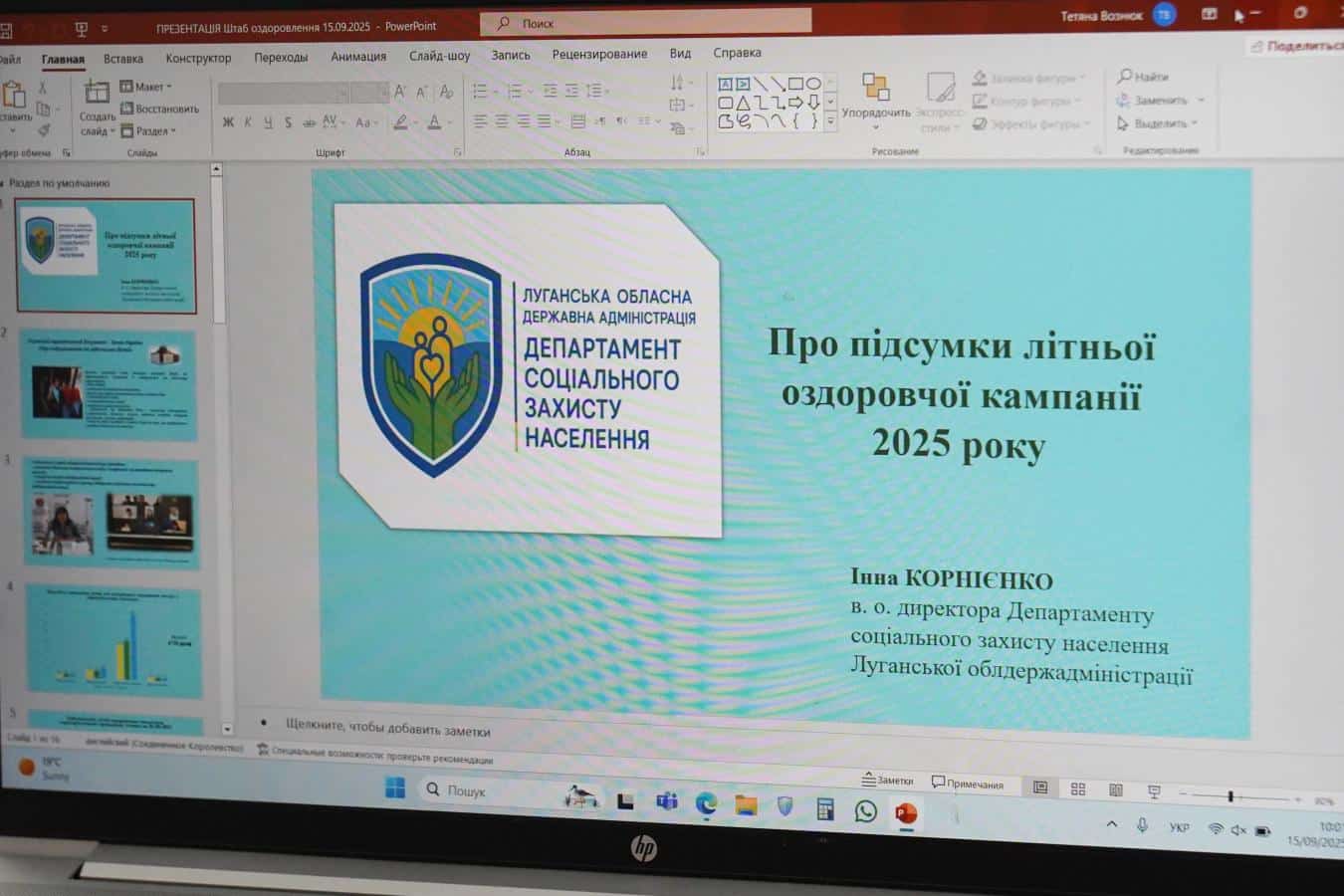Toggle the Примечания comments pane

(968, 784)
